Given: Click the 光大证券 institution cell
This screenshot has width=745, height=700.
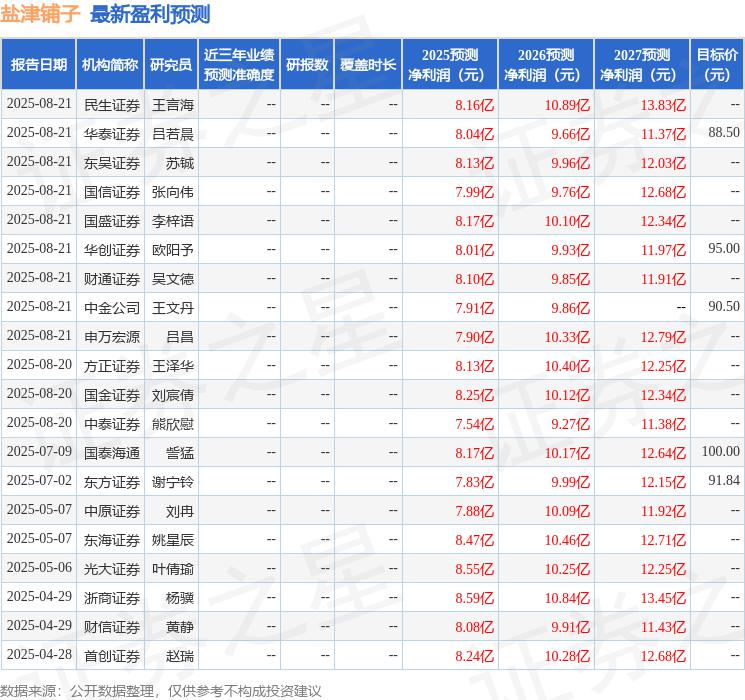Looking at the screenshot, I should click(112, 569).
